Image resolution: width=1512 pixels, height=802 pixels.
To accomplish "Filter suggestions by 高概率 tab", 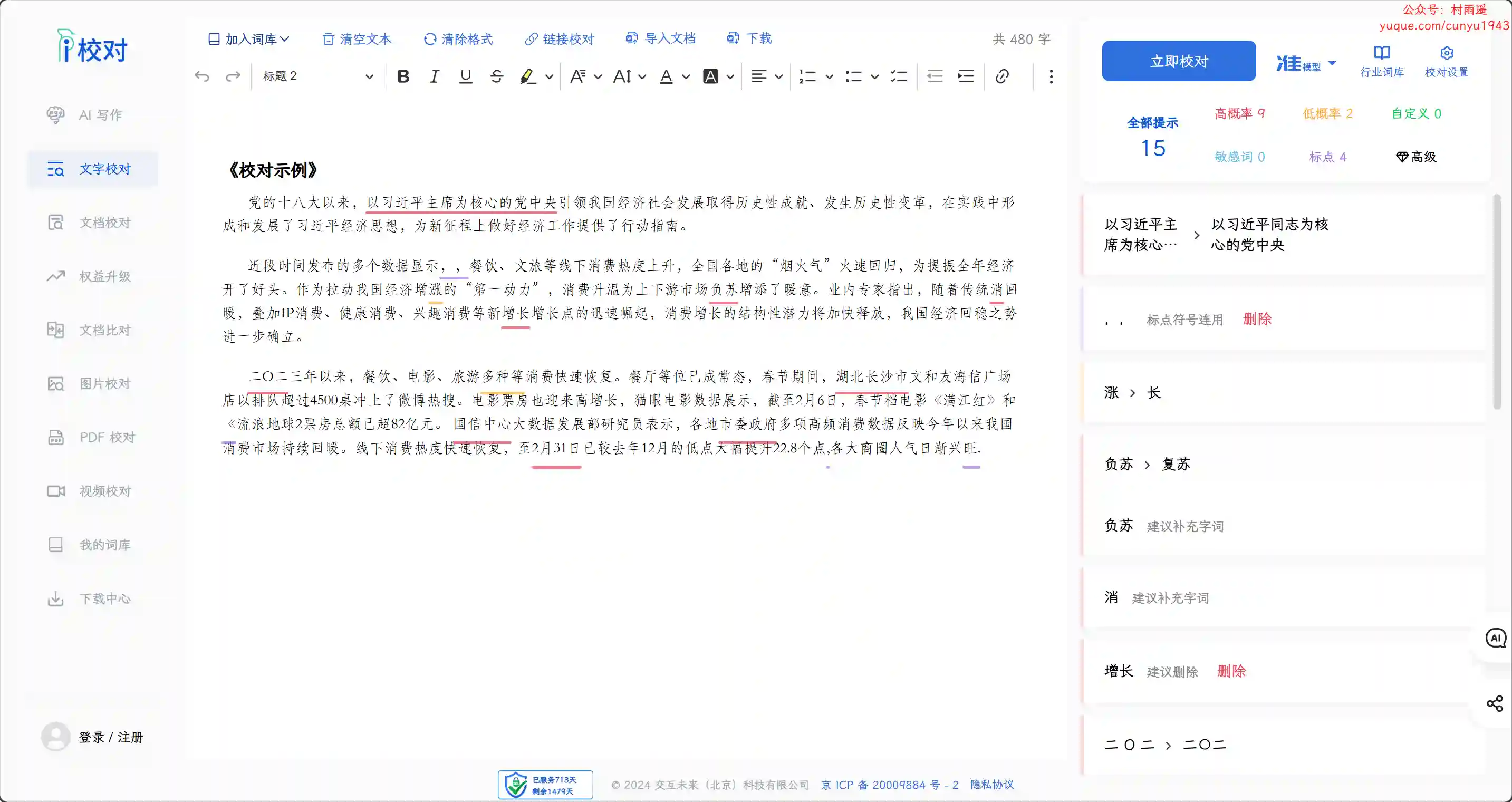I will point(1239,113).
